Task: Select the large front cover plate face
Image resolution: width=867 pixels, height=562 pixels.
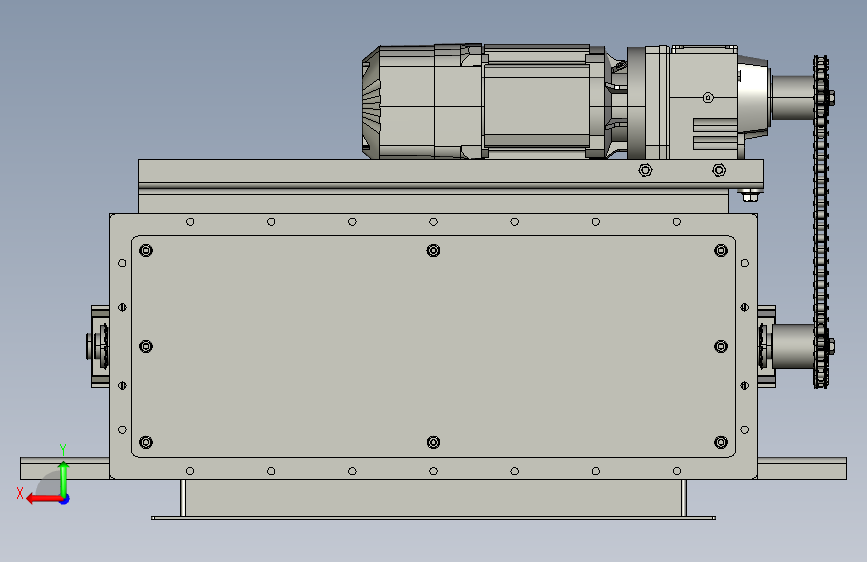Action: [434, 346]
